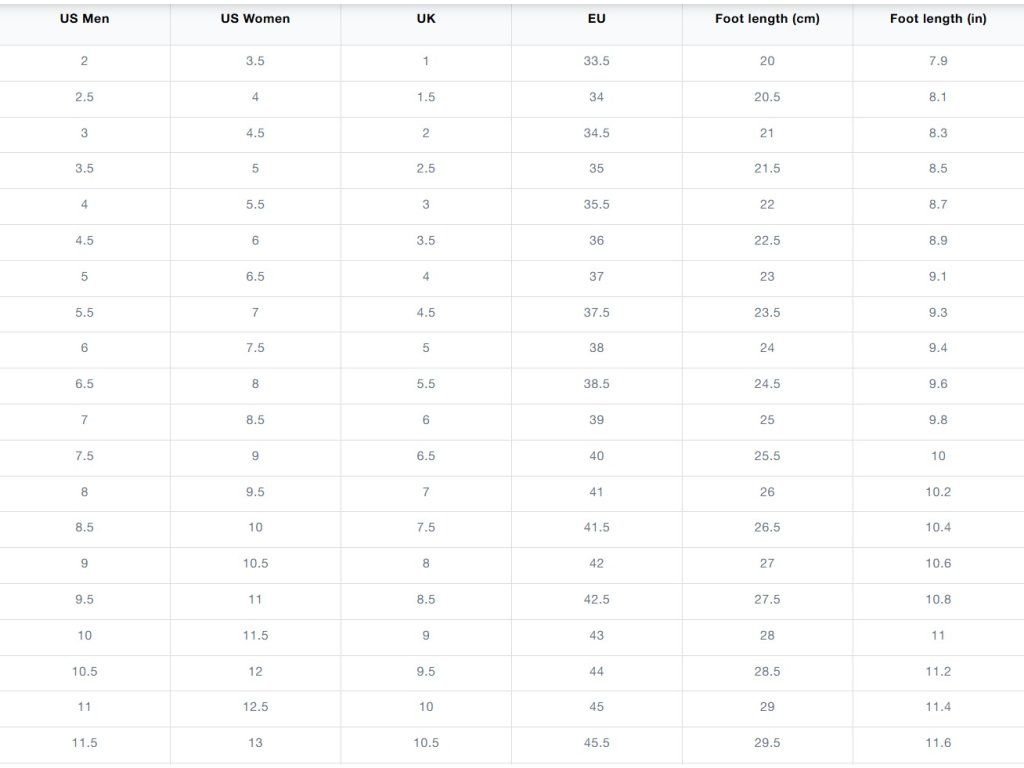Click the 7.9 inch foot length cell

pos(938,61)
